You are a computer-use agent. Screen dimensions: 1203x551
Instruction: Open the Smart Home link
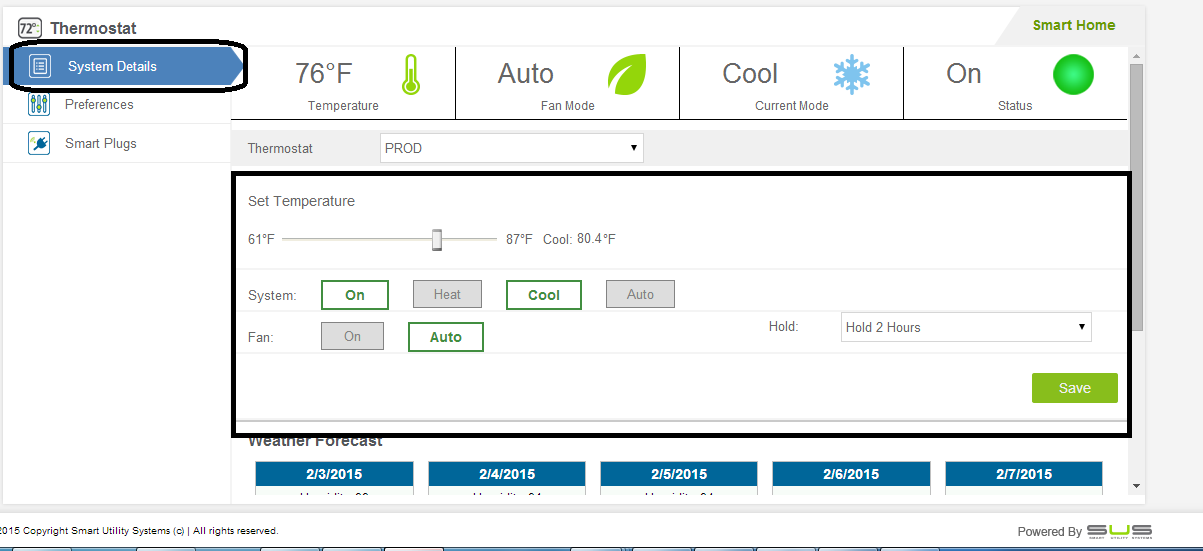[x=1073, y=25]
